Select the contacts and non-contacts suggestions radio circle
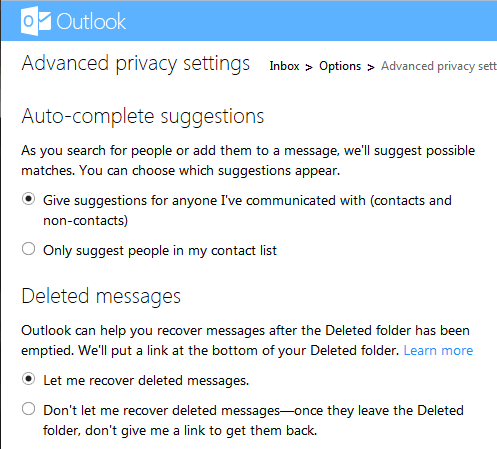Screen dimensions: 497x449 pos(29,199)
